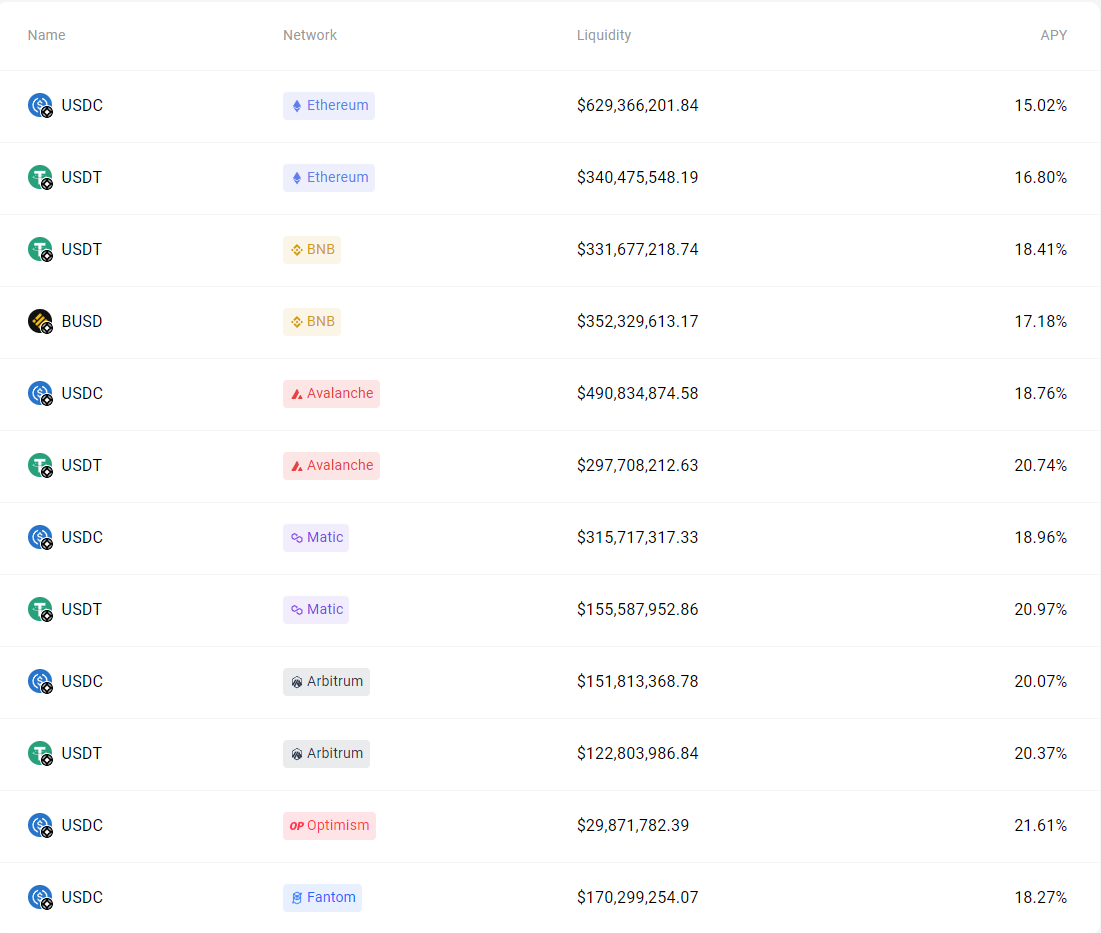Click the 20.37% APY value
This screenshot has height=933, width=1101.
(1041, 753)
